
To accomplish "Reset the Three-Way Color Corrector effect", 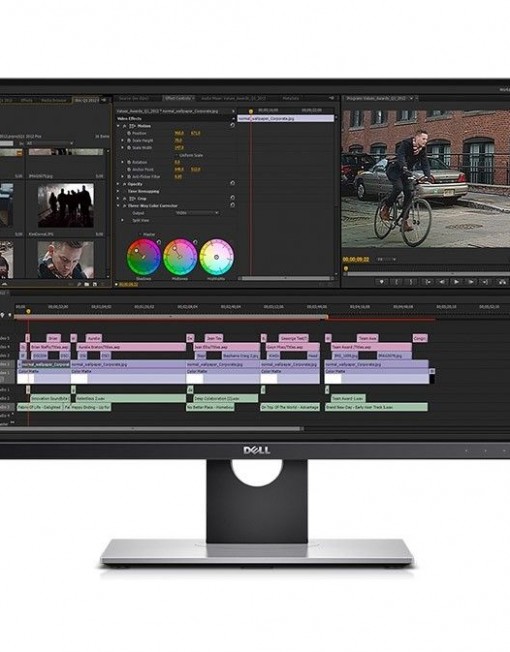I will coord(232,205).
